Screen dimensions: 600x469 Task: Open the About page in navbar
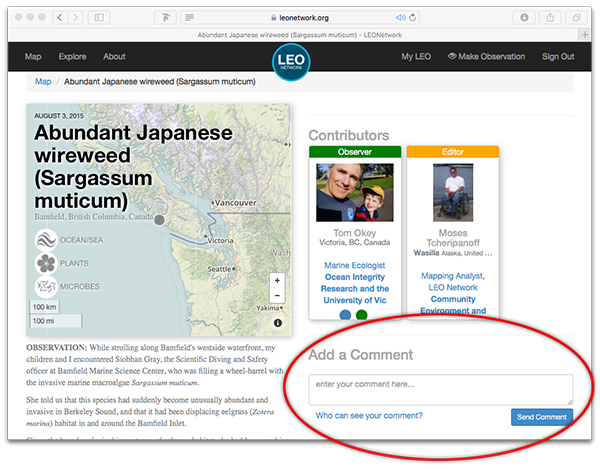(114, 57)
